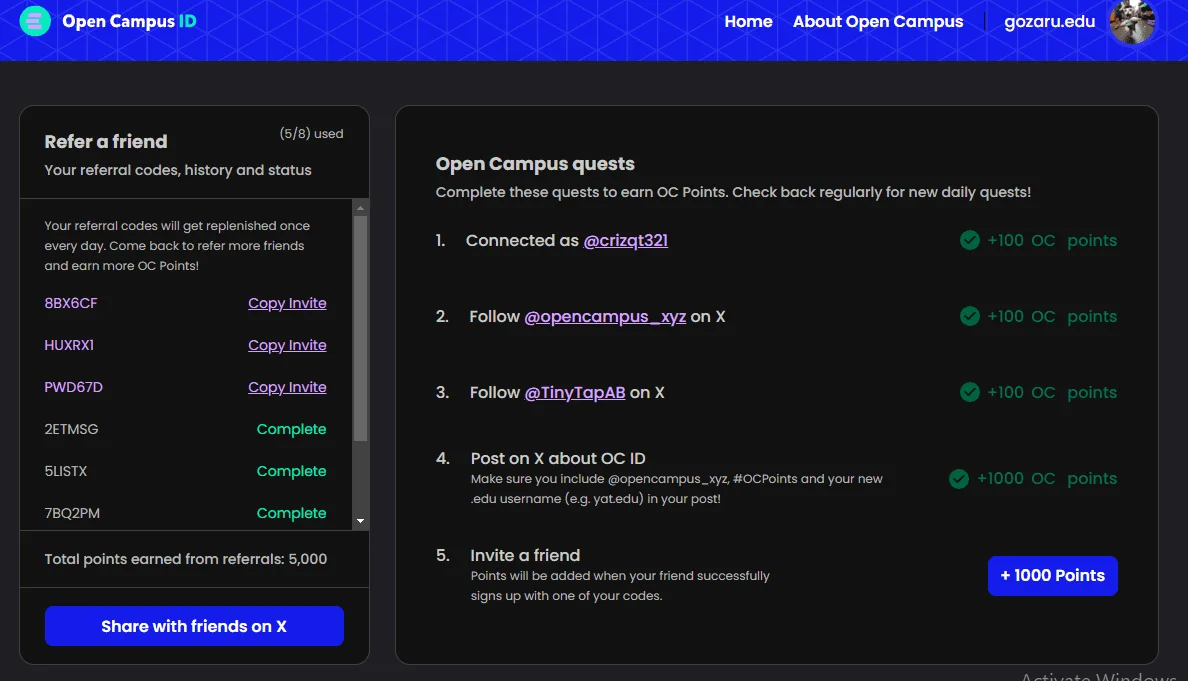Screen dimensions: 1188x681
Task: Click Share with friends on X button
Action: click(x=194, y=626)
